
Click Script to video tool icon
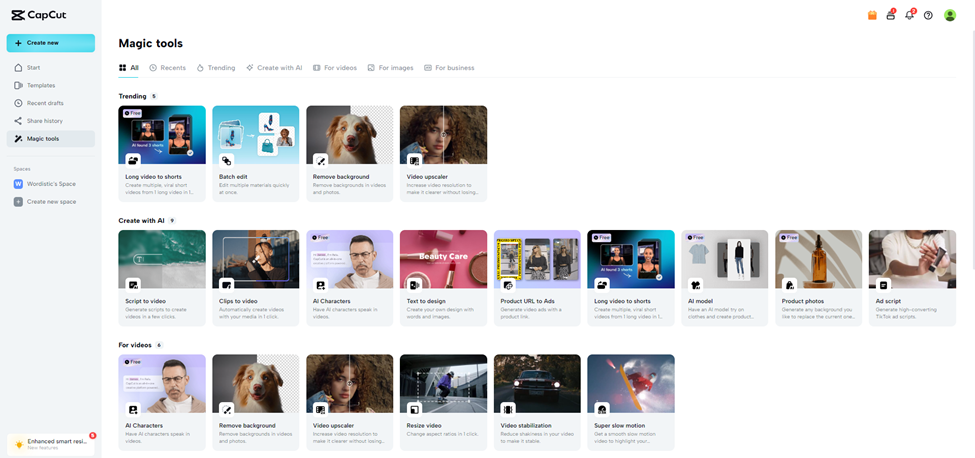pos(133,285)
